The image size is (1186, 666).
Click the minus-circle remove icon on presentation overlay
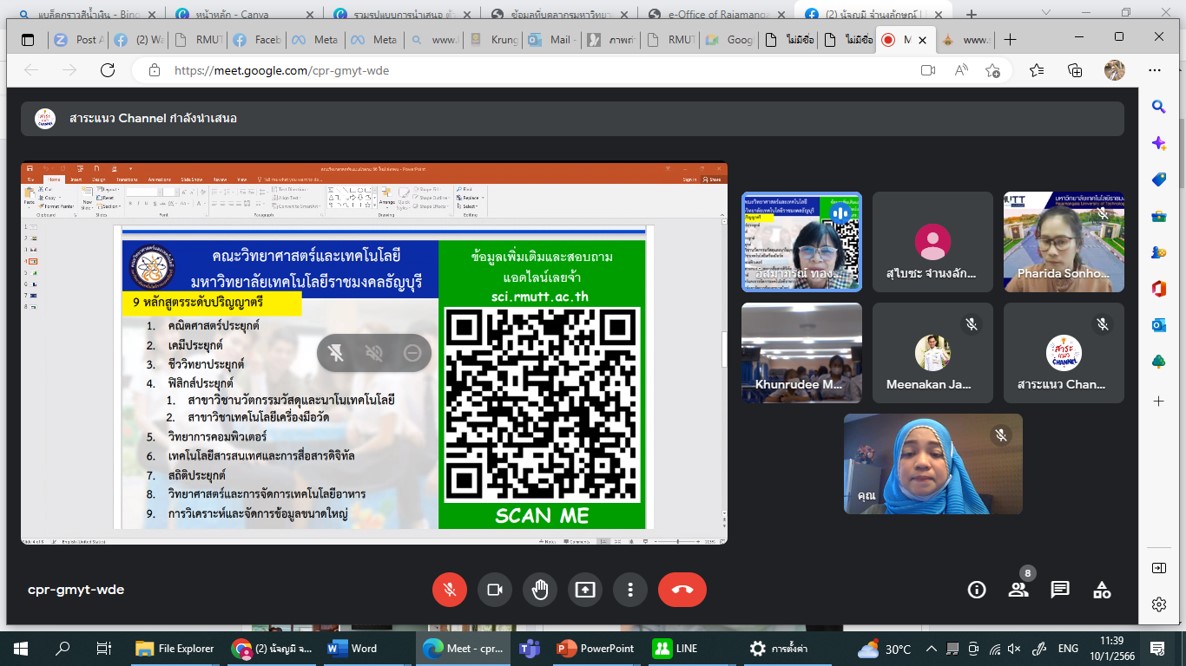pyautogui.click(x=412, y=352)
